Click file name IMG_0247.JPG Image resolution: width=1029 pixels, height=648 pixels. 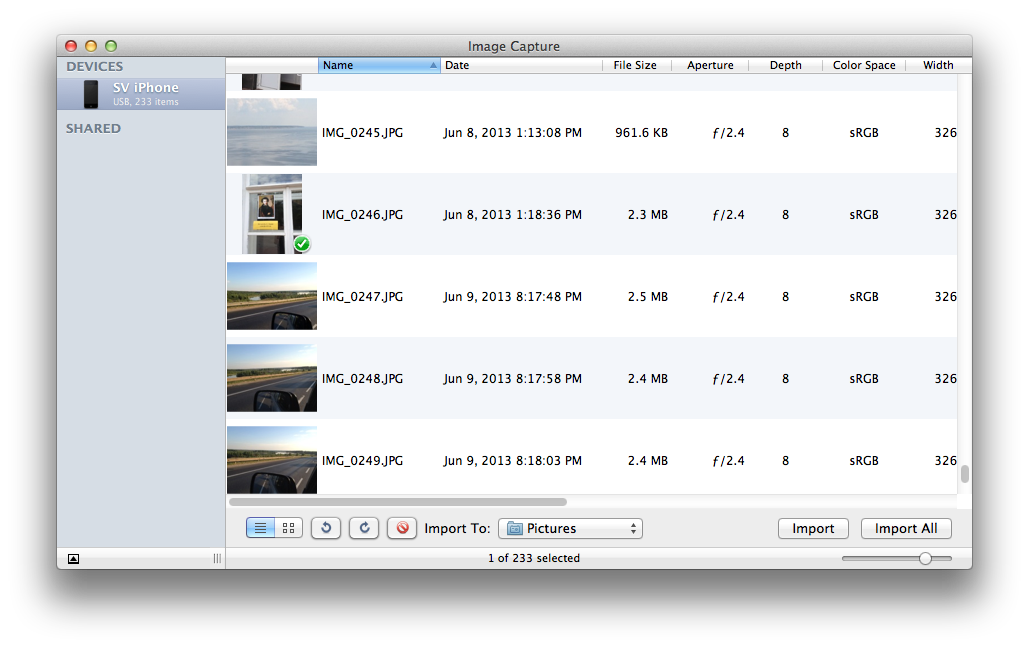click(362, 297)
